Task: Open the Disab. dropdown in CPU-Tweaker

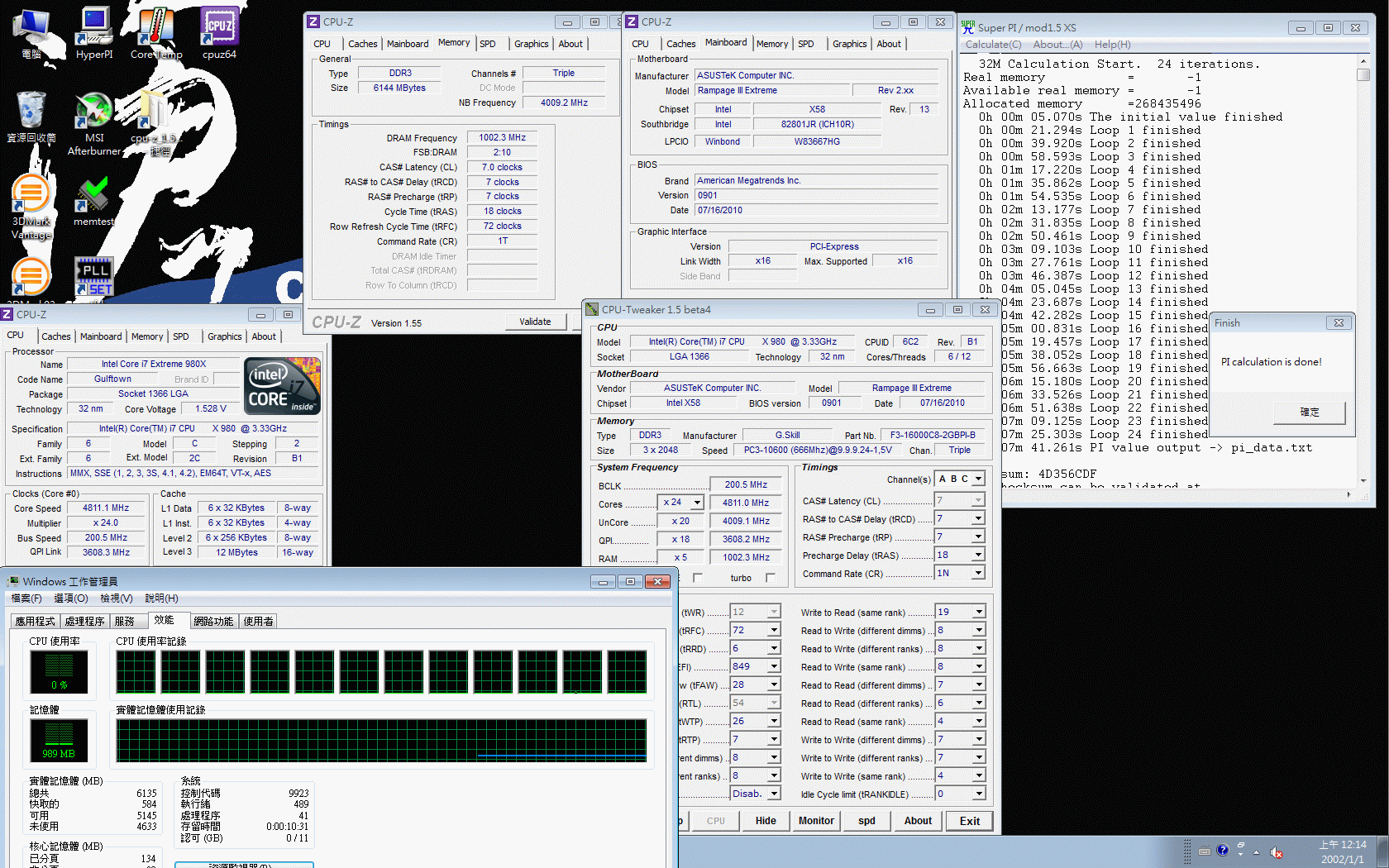Action: point(775,794)
